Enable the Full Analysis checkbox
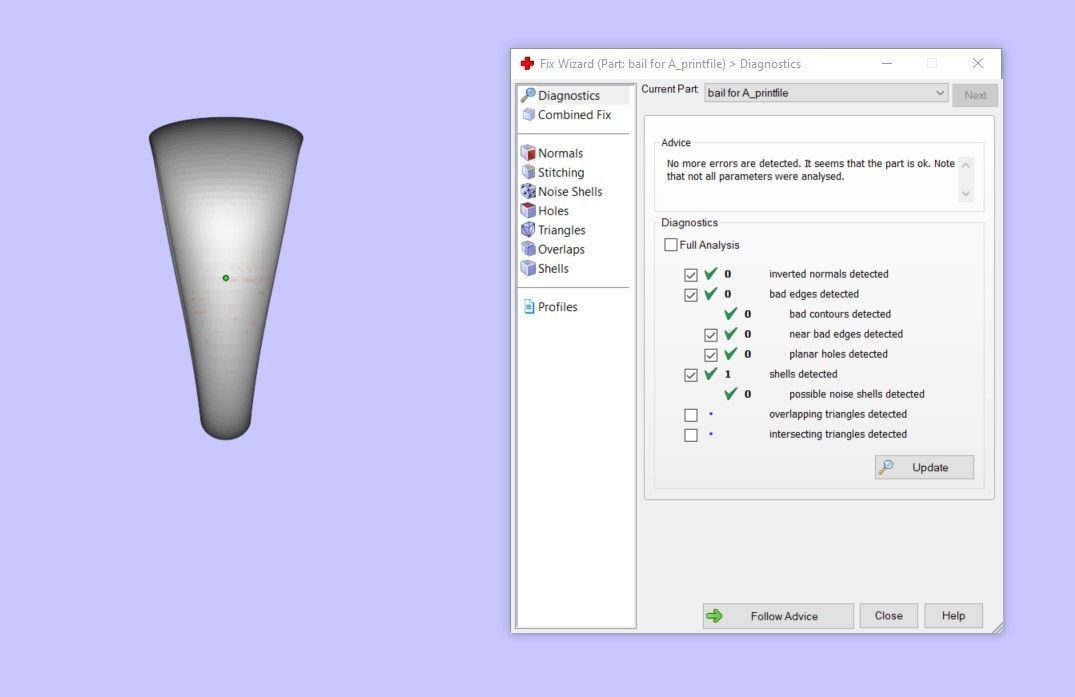The height and width of the screenshot is (697, 1075). pos(671,245)
